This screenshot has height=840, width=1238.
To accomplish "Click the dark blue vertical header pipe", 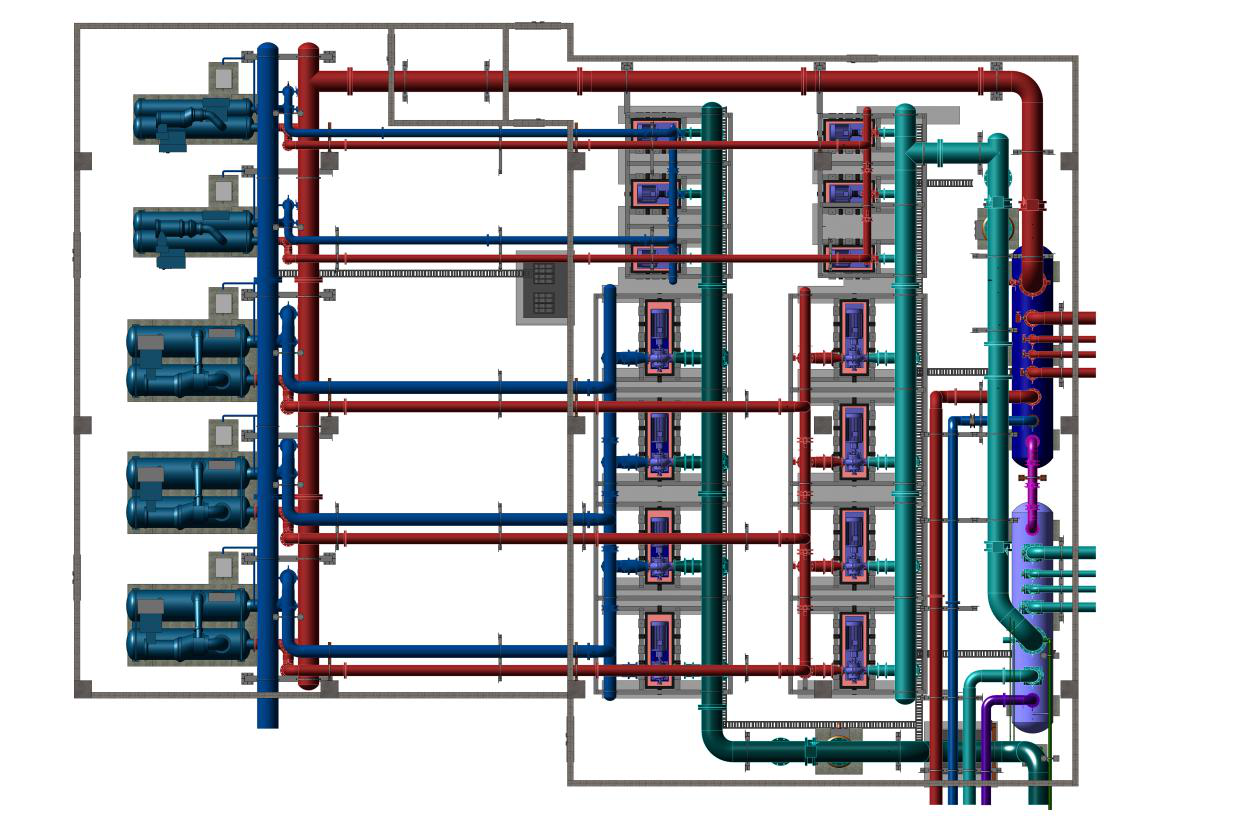I will [x=267, y=400].
